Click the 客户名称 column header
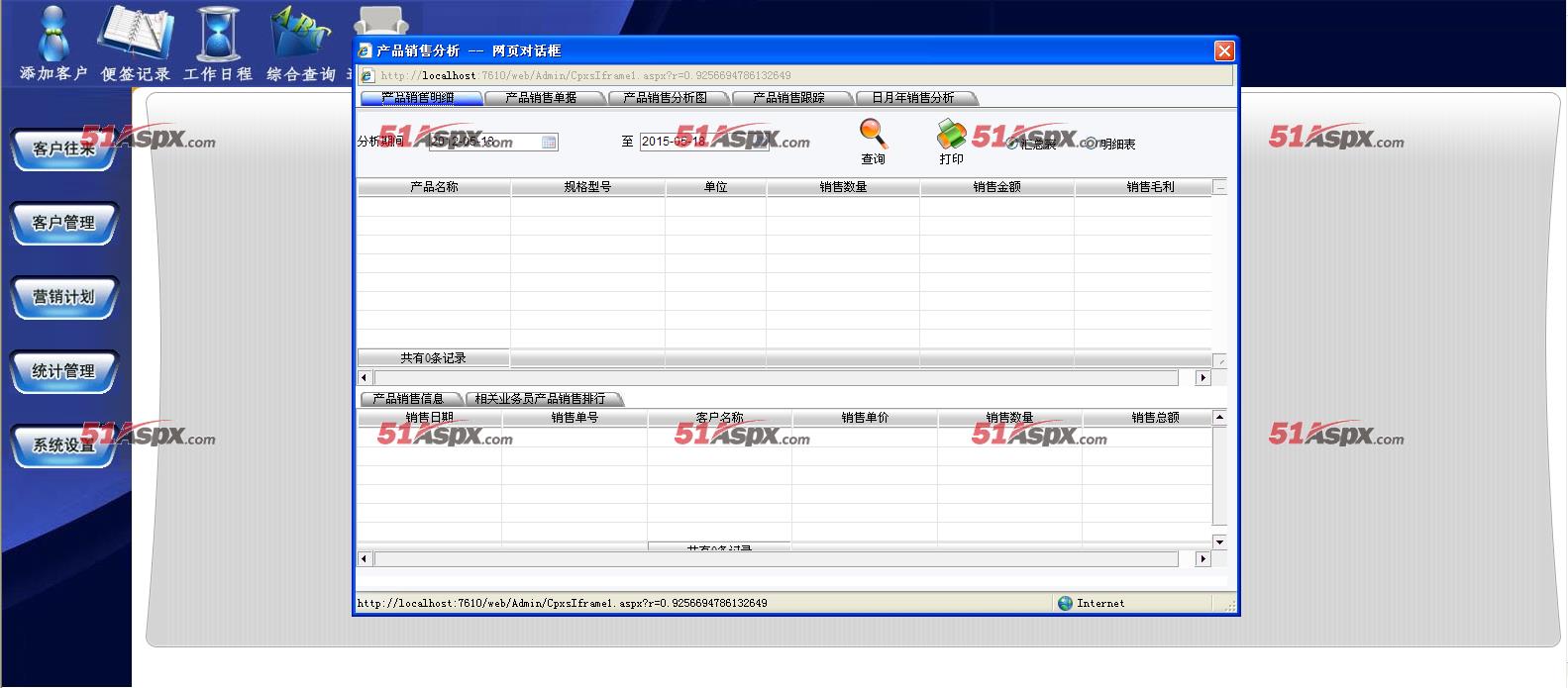Screen dimensions: 1568x688 [719, 418]
